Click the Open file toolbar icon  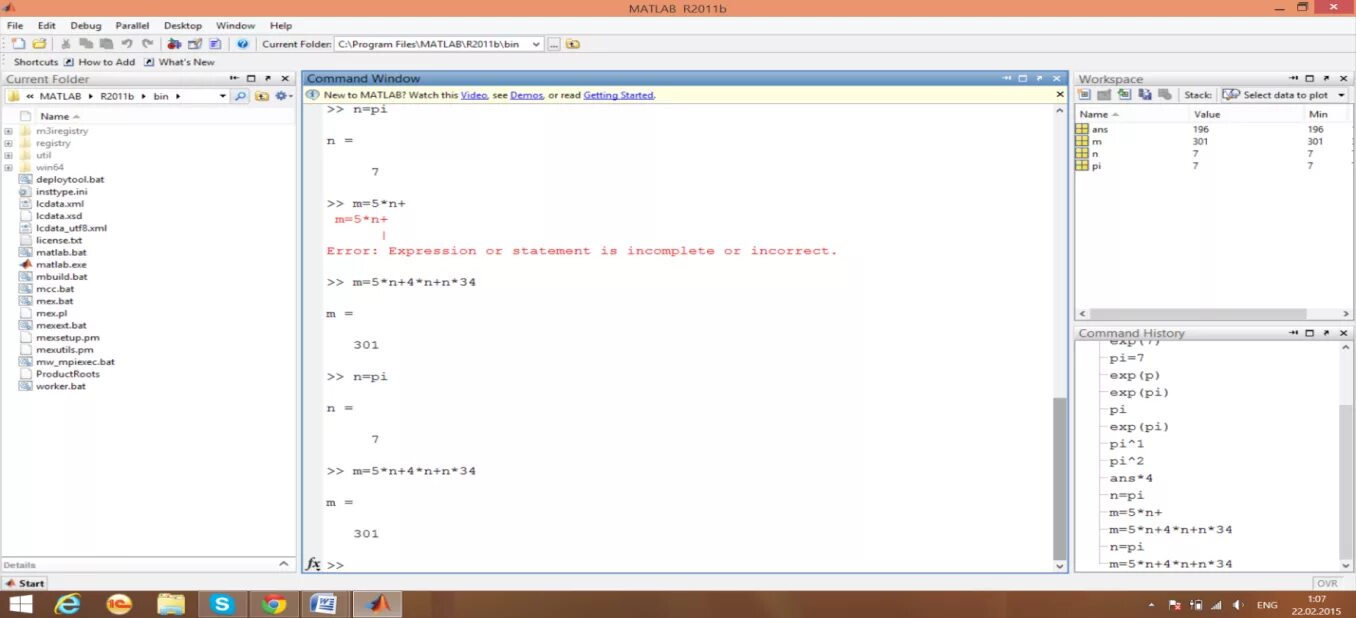[39, 44]
